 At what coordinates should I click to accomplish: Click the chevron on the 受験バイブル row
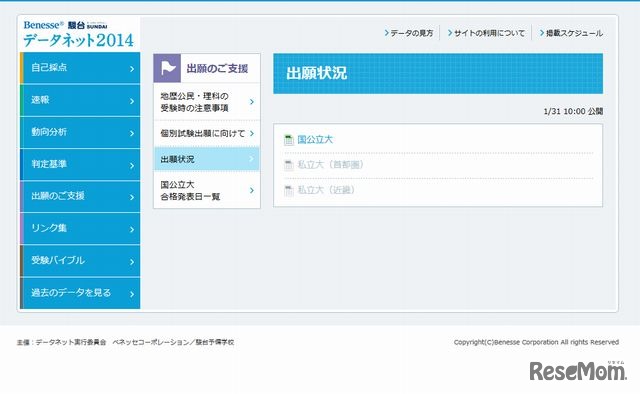click(x=132, y=262)
